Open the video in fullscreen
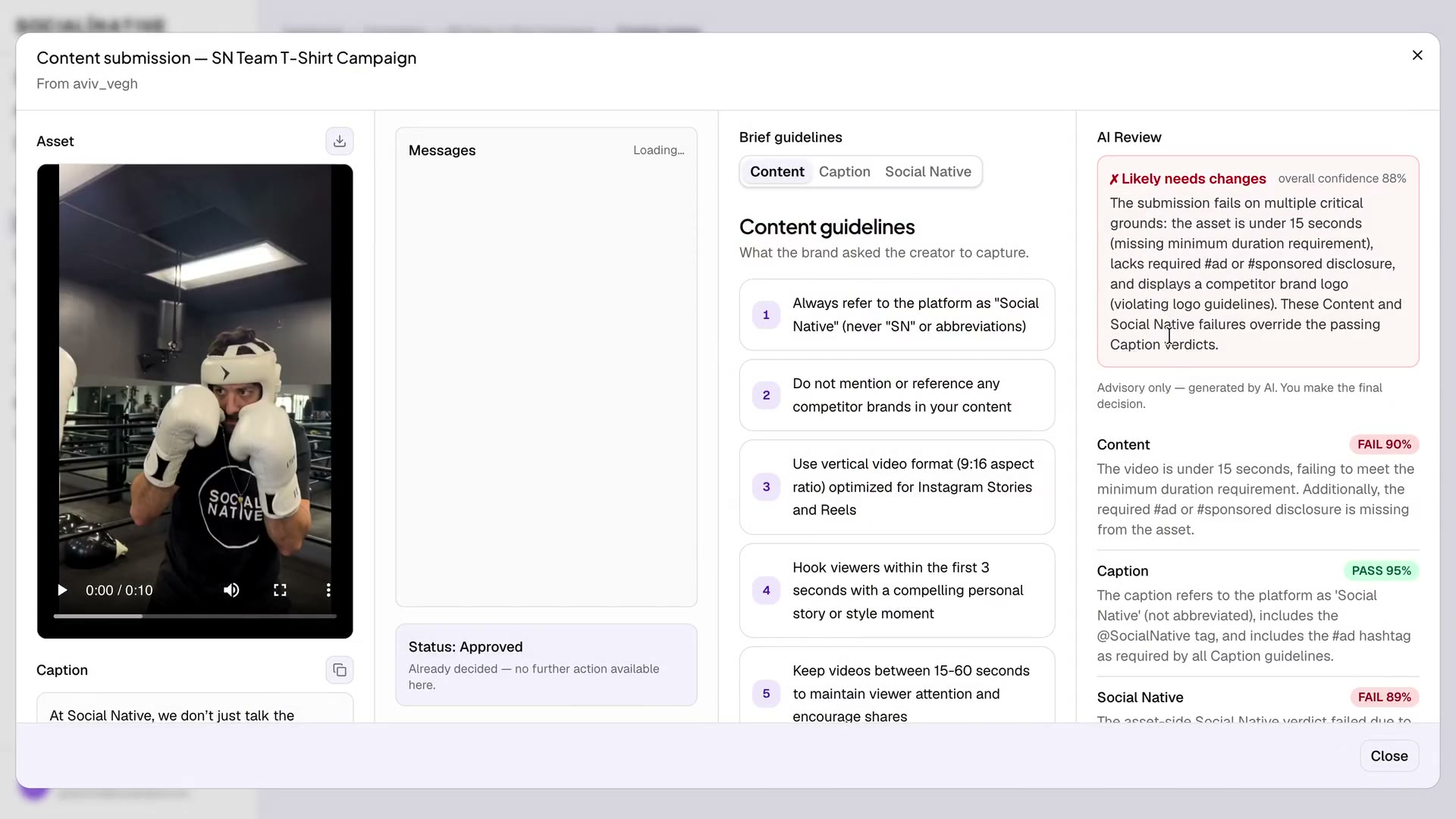This screenshot has height=819, width=1456. click(x=280, y=590)
